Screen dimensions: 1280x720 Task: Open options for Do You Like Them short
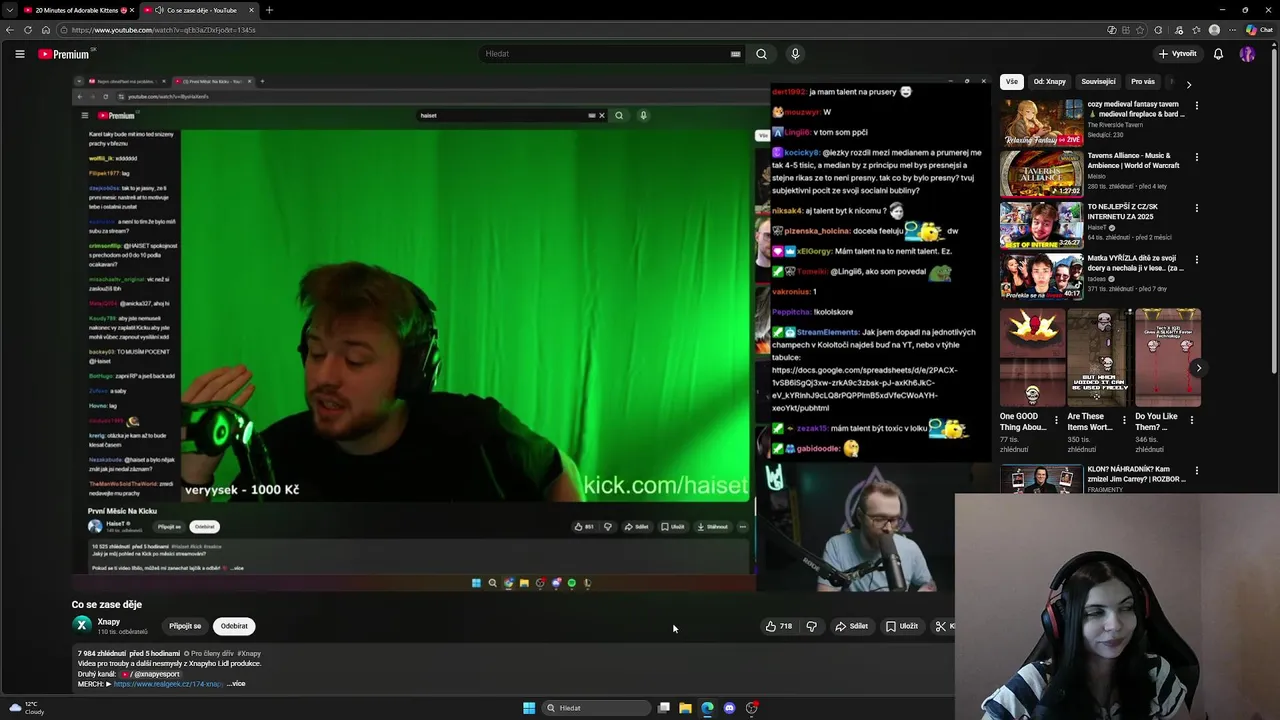[1191, 421]
